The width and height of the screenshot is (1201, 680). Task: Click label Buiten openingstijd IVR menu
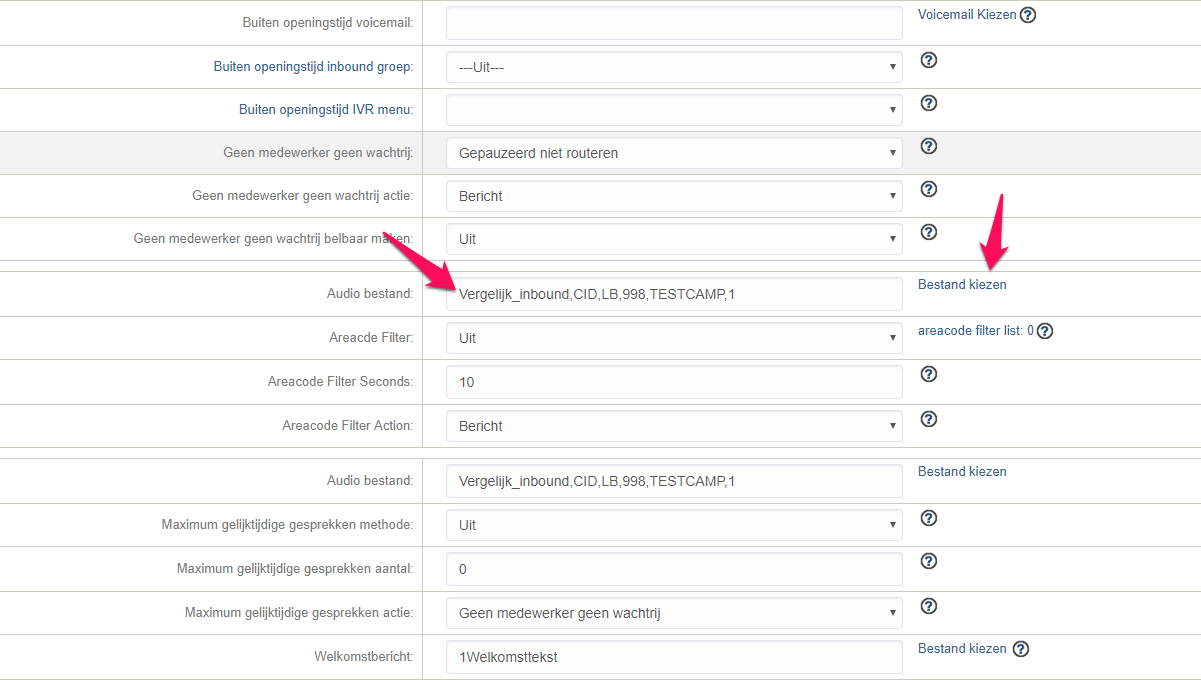(x=326, y=110)
